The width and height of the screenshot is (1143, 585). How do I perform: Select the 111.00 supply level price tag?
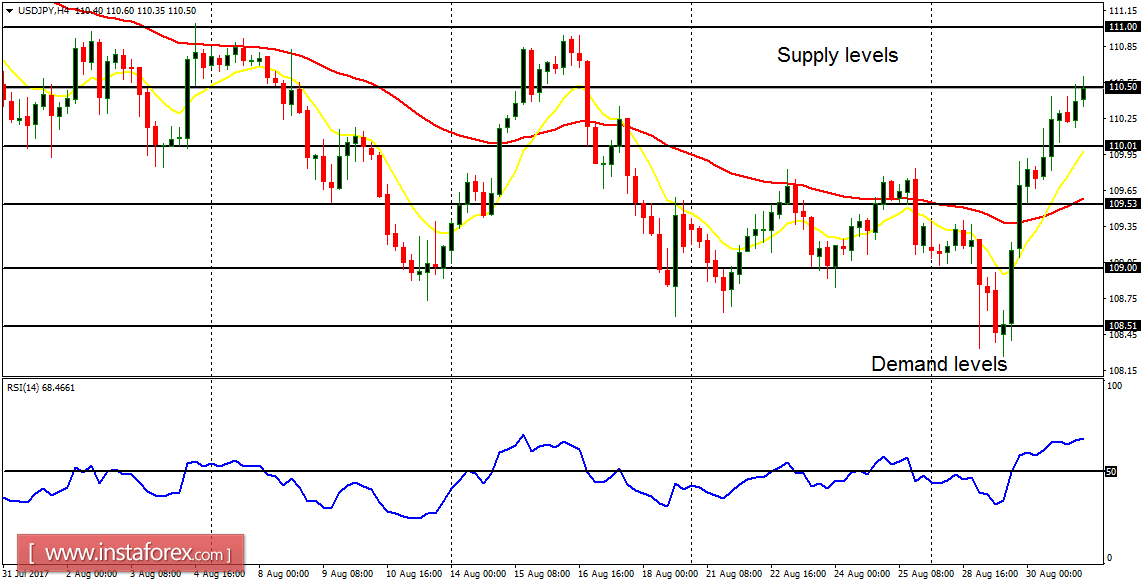coord(1120,27)
